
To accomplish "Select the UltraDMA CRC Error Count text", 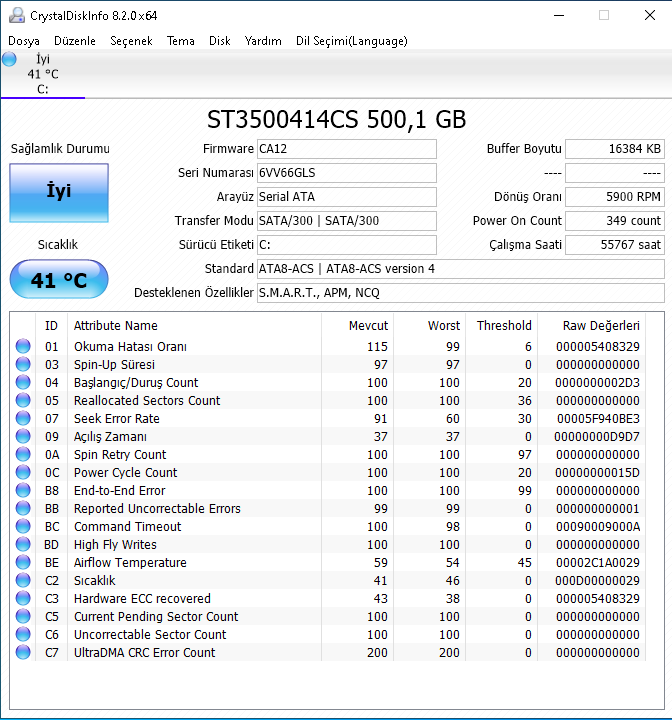I will 145,652.
